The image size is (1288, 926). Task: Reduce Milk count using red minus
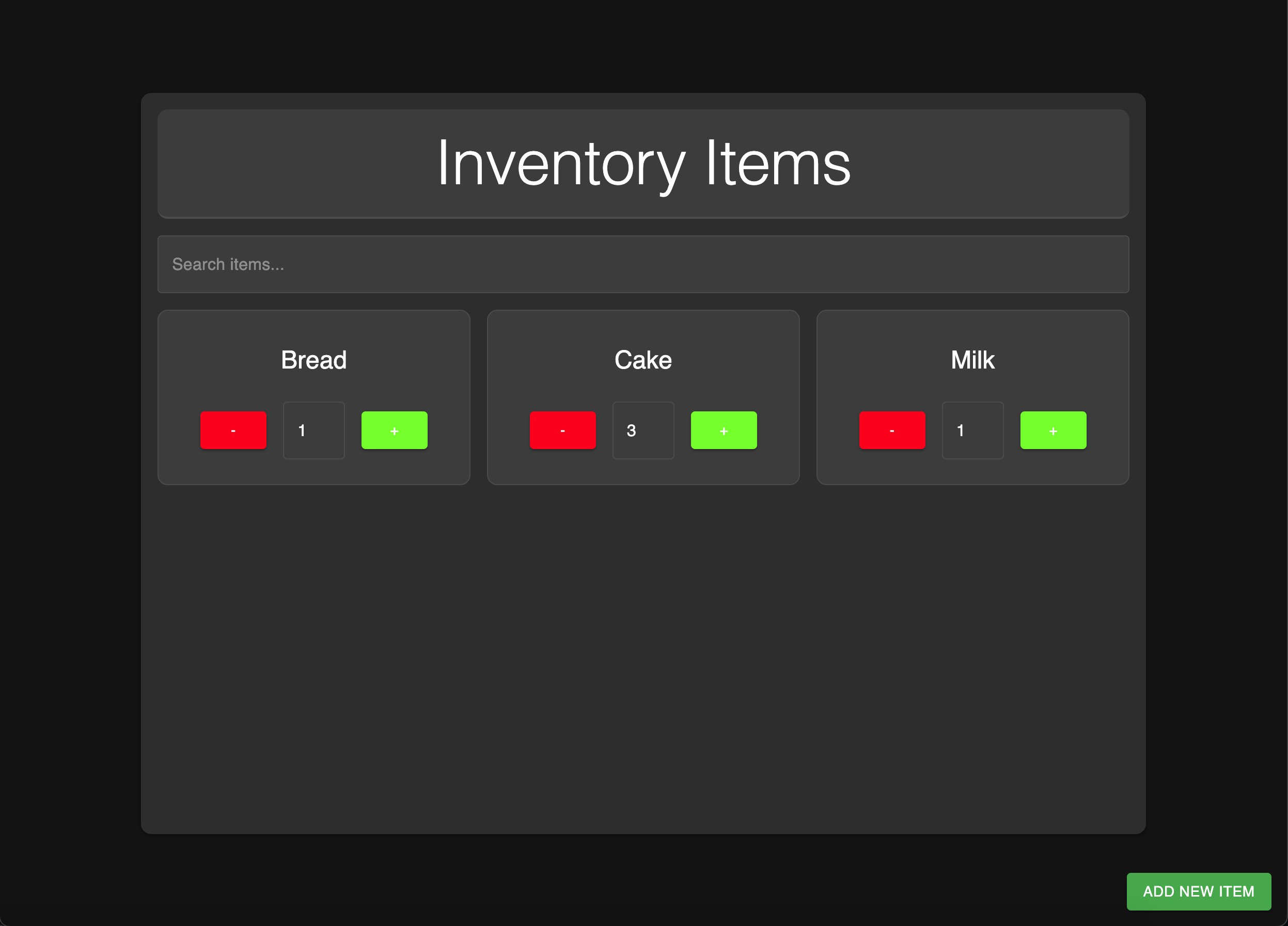tap(891, 430)
